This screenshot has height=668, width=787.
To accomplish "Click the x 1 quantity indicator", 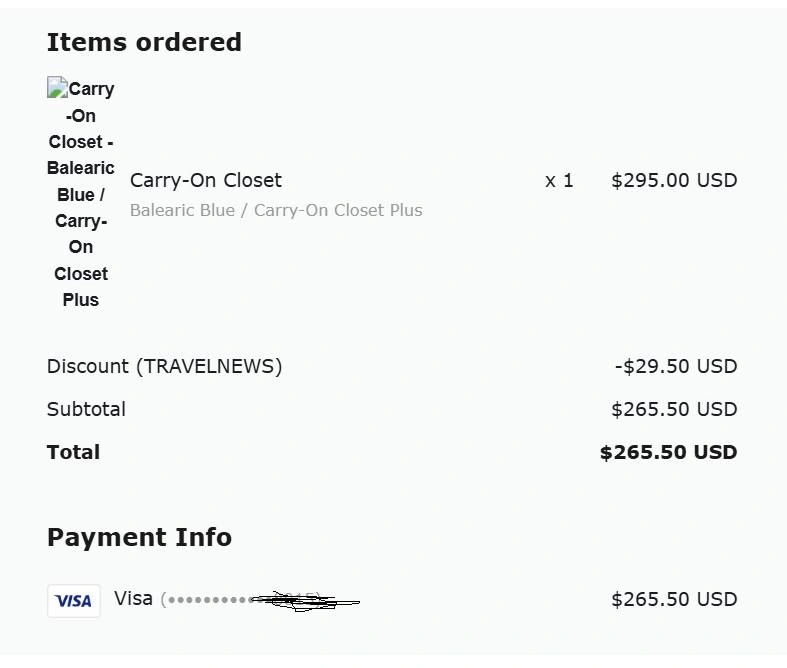I will tap(559, 180).
